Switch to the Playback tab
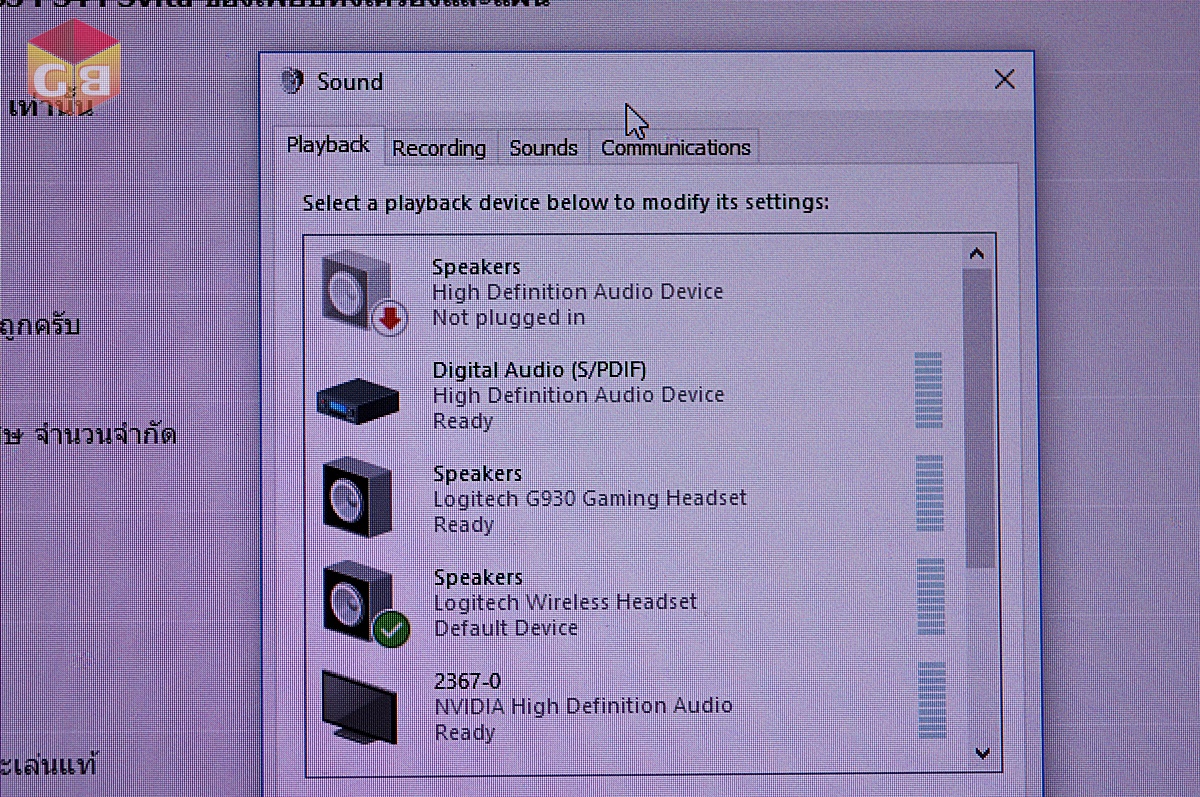This screenshot has width=1200, height=797. pyautogui.click(x=328, y=145)
